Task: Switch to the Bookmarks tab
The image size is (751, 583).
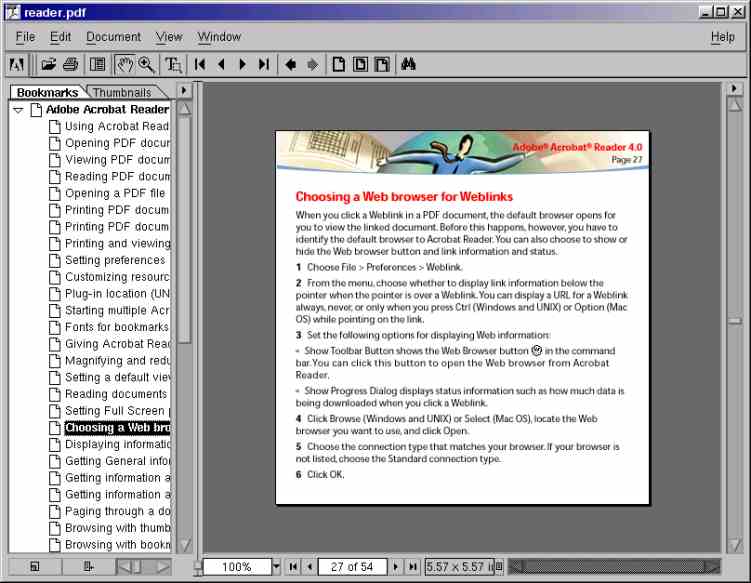Action: tap(47, 92)
